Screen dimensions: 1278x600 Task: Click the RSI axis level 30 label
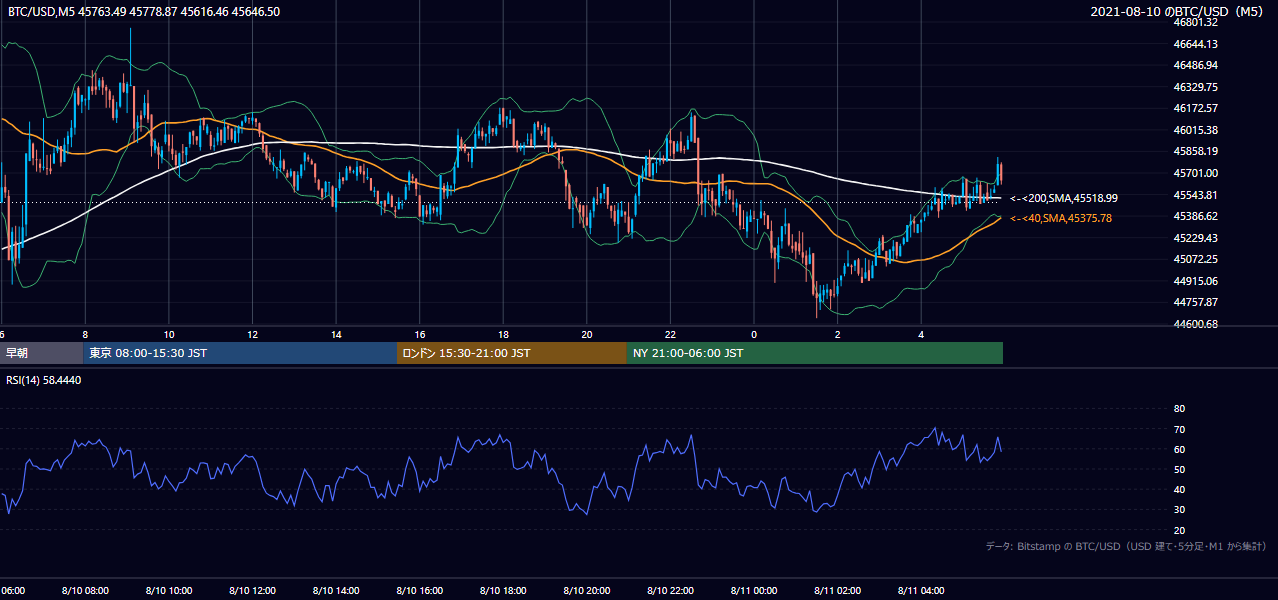1179,510
